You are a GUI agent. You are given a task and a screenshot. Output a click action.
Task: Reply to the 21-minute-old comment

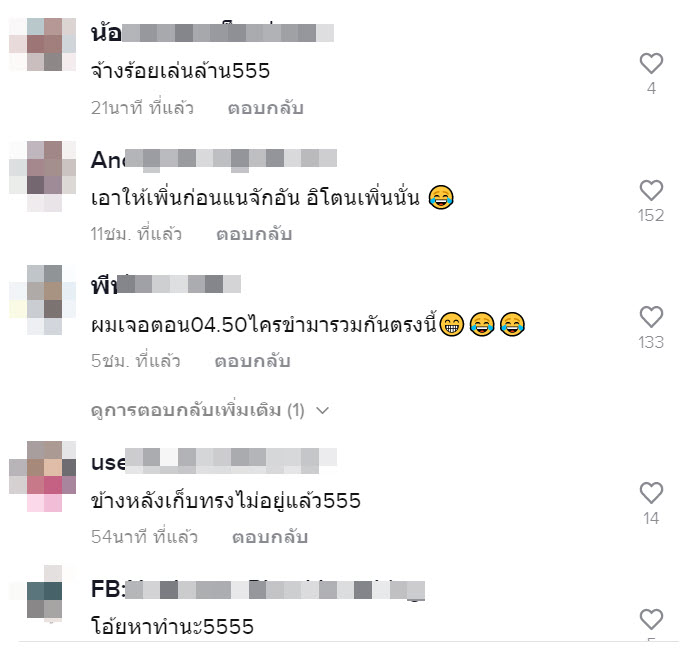(265, 108)
